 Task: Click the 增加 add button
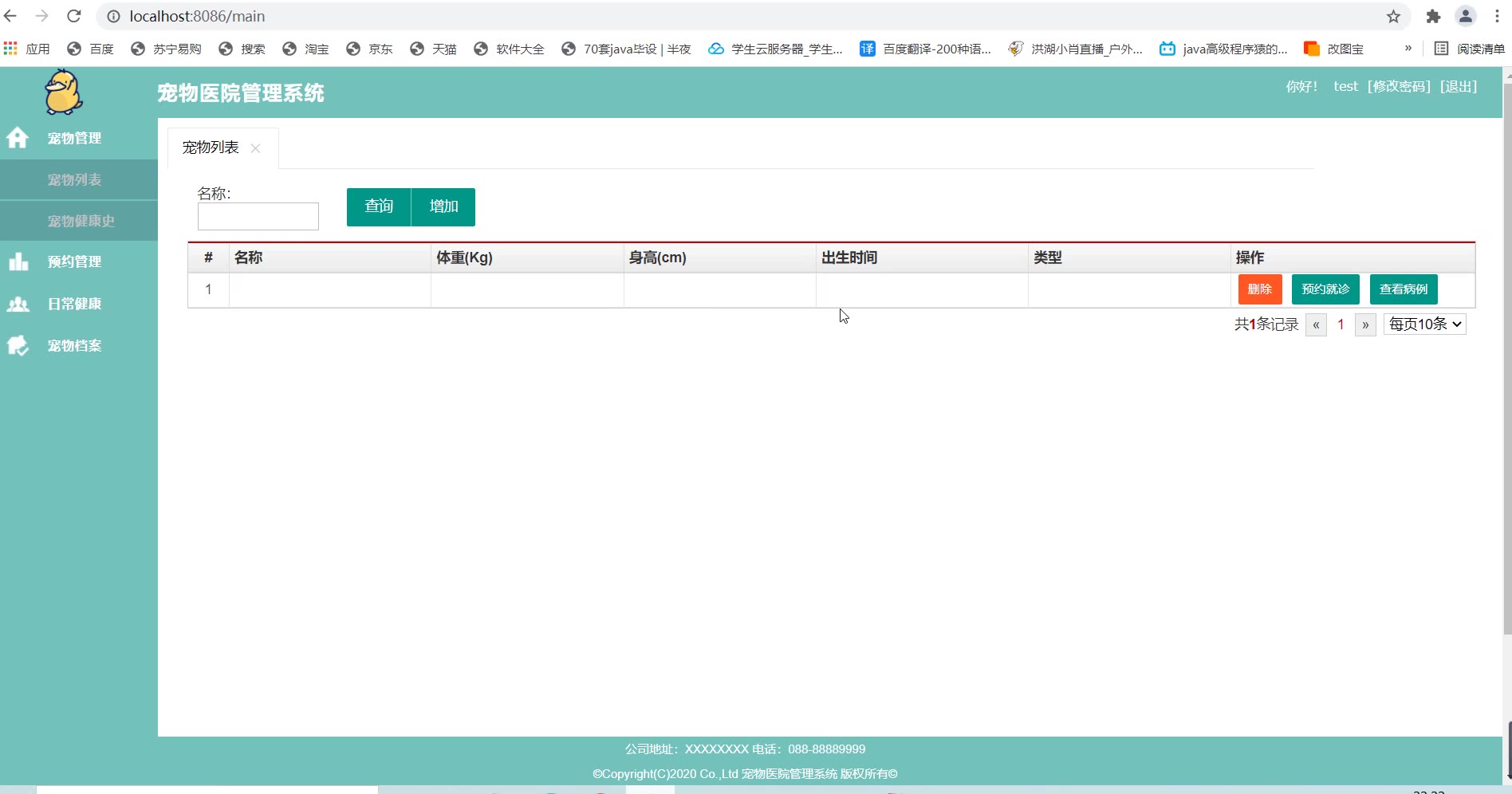click(443, 207)
